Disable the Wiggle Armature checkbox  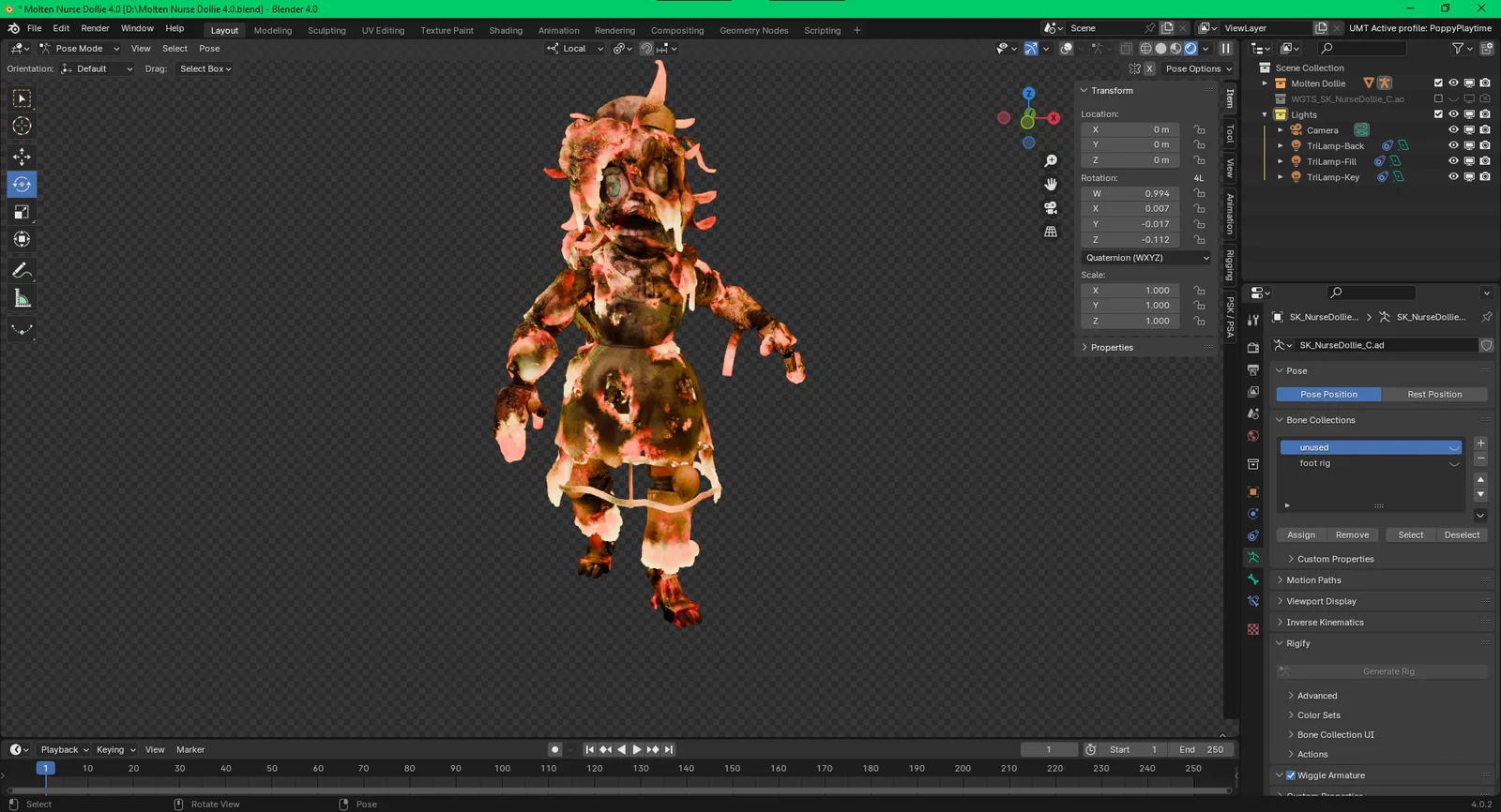click(1291, 775)
